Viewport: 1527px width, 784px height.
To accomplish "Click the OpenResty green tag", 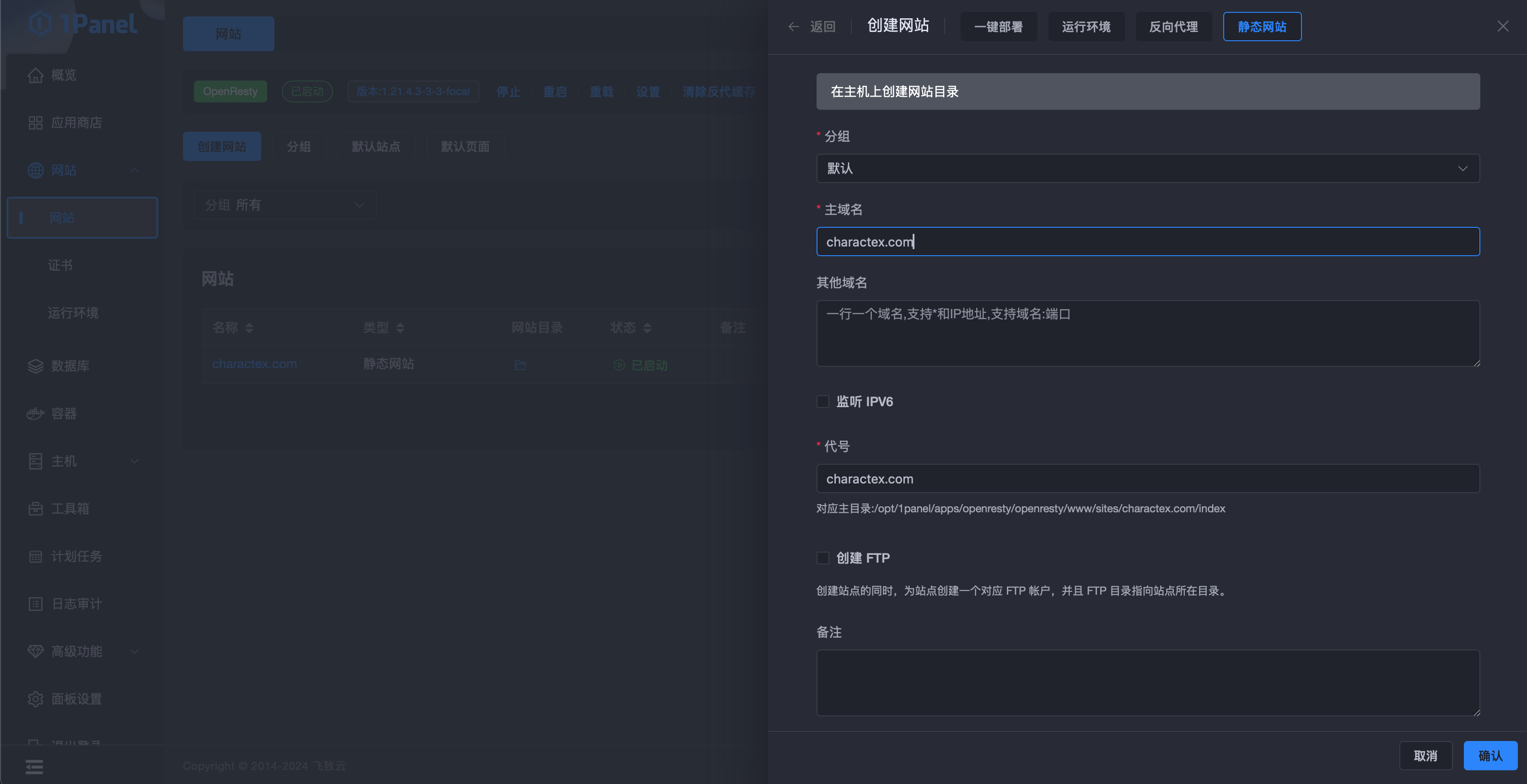I will tap(230, 91).
